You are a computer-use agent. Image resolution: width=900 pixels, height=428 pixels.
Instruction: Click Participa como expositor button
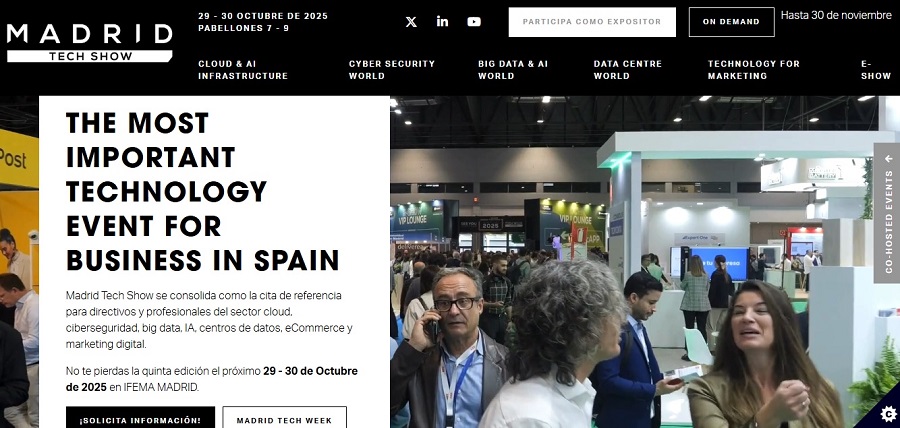coord(592,22)
